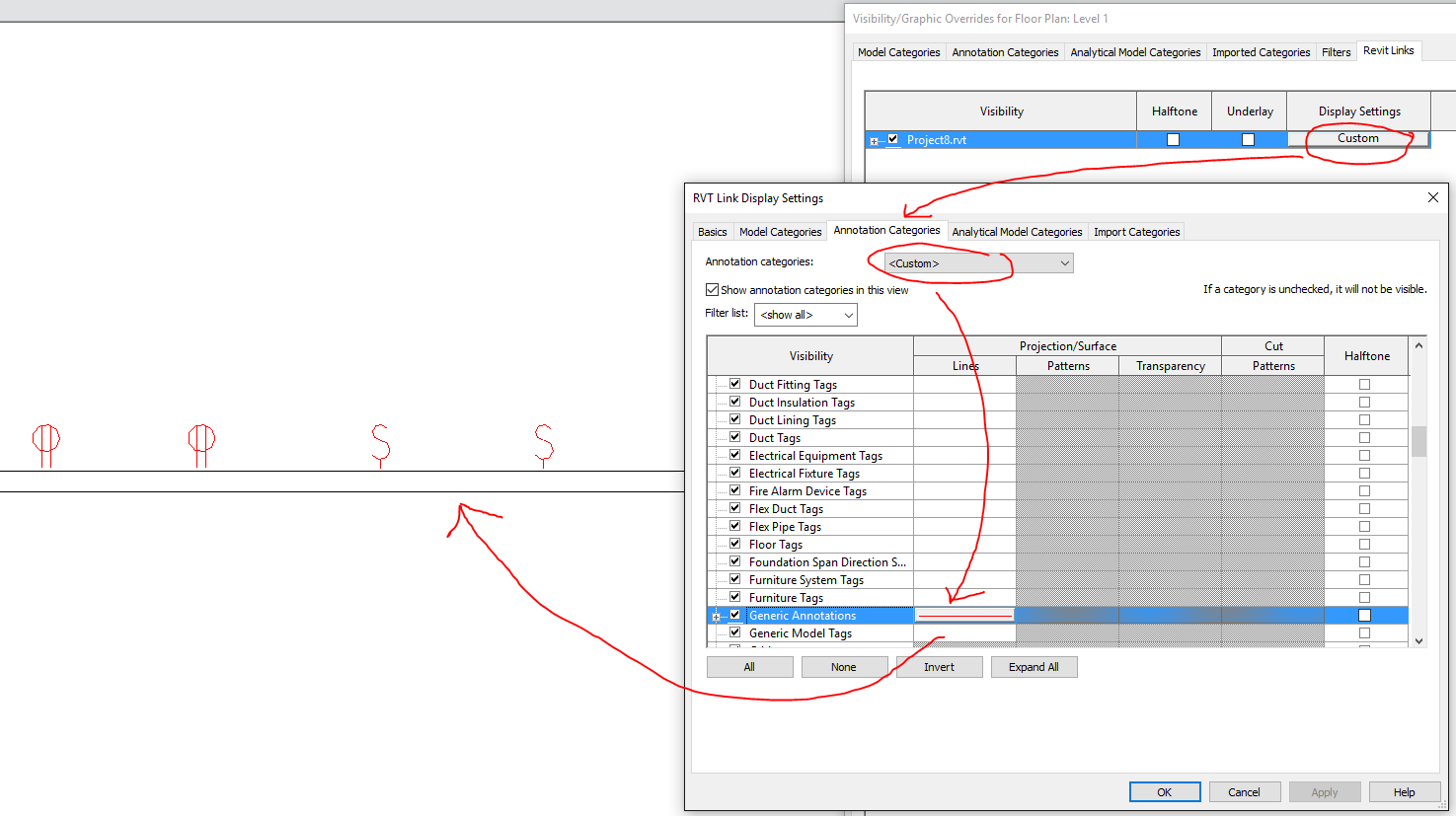1456x816 pixels.
Task: Uncheck Fire Alarm Device Tags visibility
Action: point(734,490)
